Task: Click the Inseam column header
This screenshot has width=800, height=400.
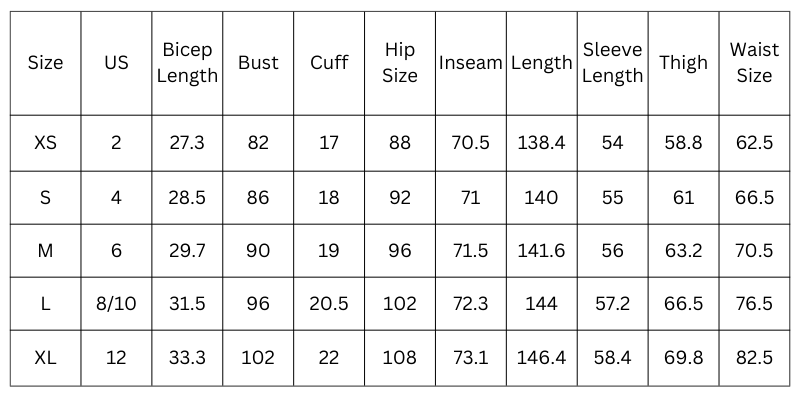Action: [470, 63]
